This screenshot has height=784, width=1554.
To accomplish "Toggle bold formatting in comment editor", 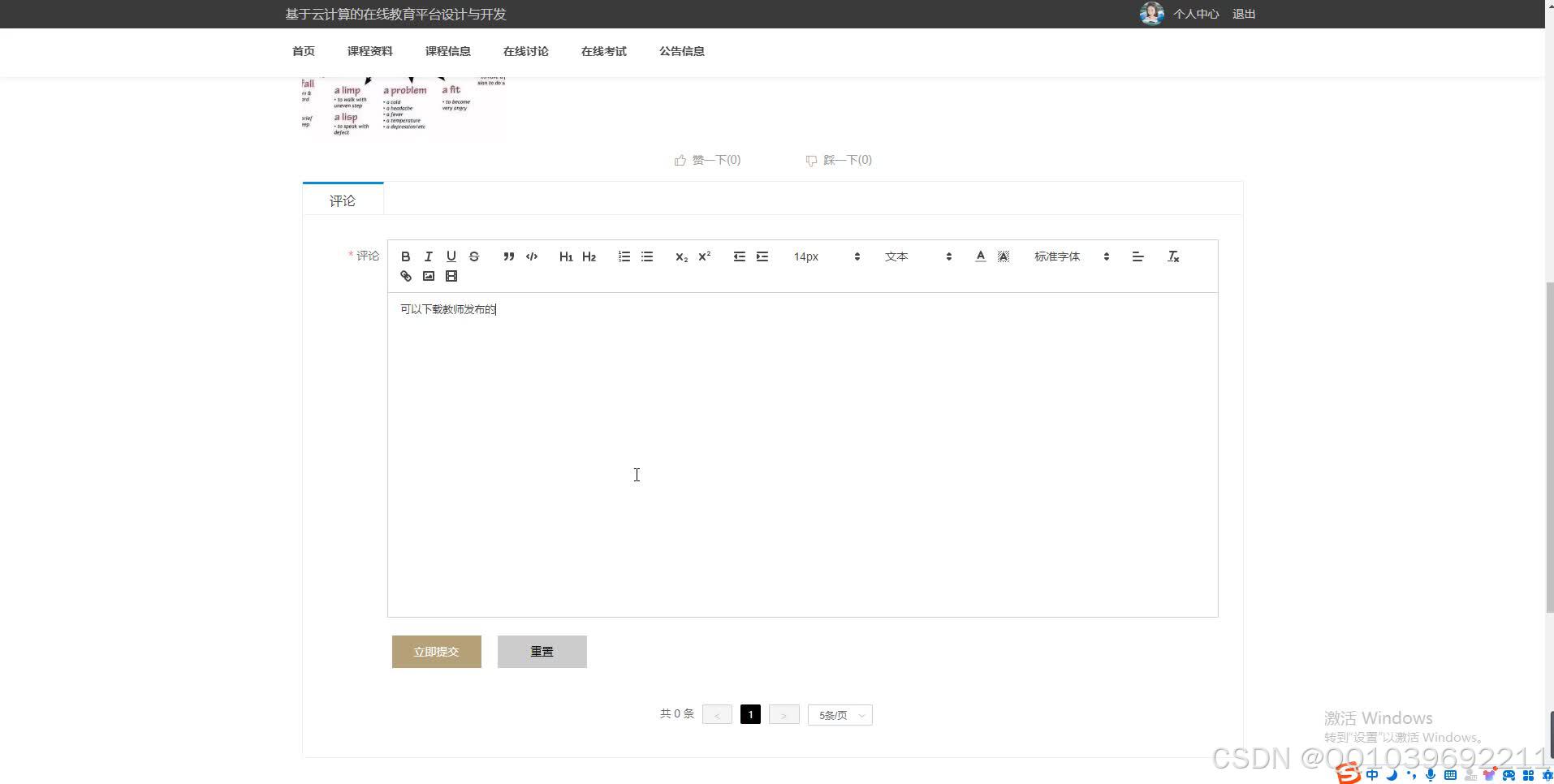I will click(x=405, y=256).
